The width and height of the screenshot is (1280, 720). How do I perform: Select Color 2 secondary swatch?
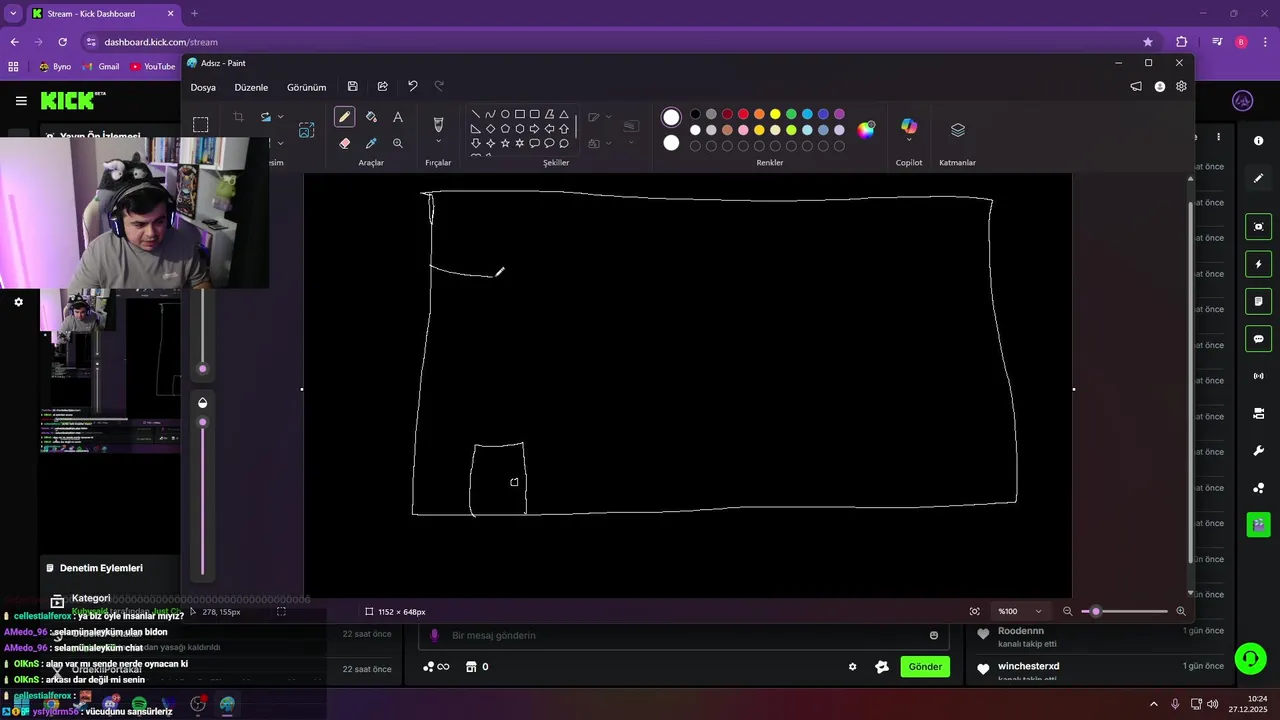click(671, 143)
